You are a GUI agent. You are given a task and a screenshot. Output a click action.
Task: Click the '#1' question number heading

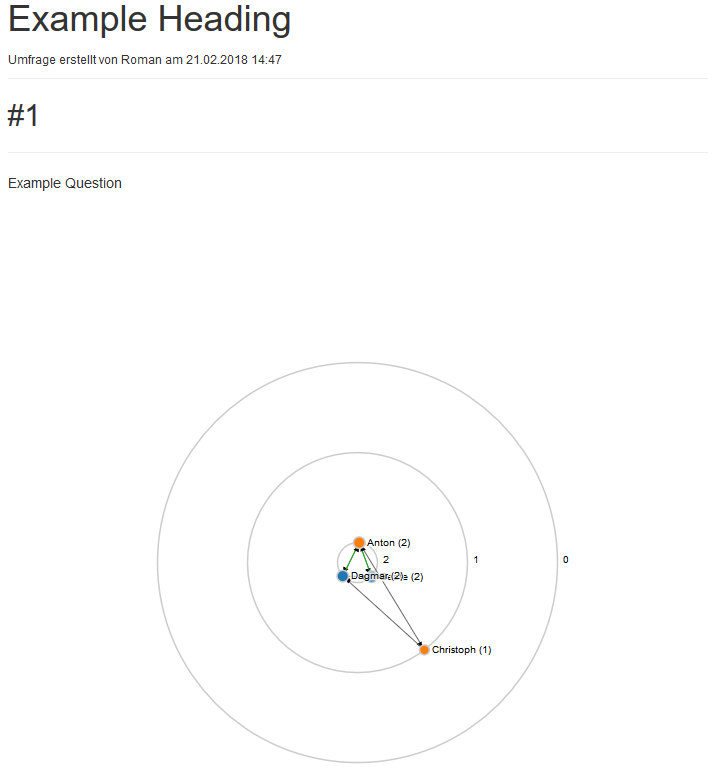pyautogui.click(x=23, y=116)
